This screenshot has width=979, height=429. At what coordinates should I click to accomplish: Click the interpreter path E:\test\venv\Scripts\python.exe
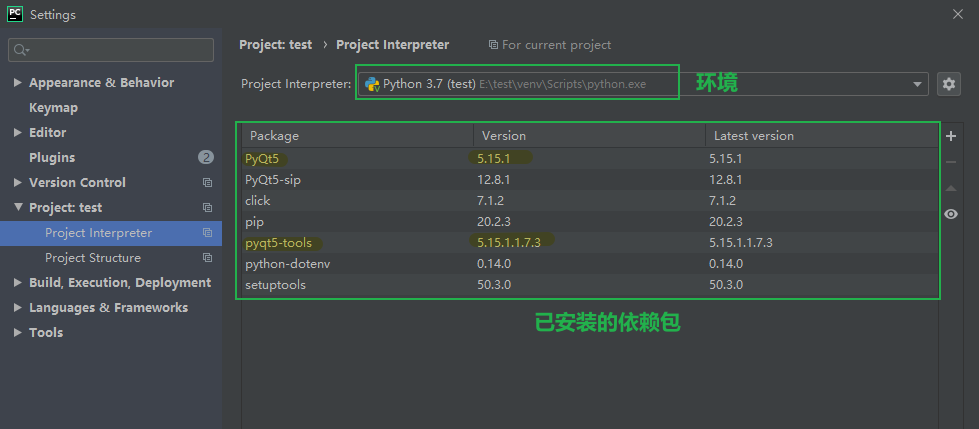563,84
